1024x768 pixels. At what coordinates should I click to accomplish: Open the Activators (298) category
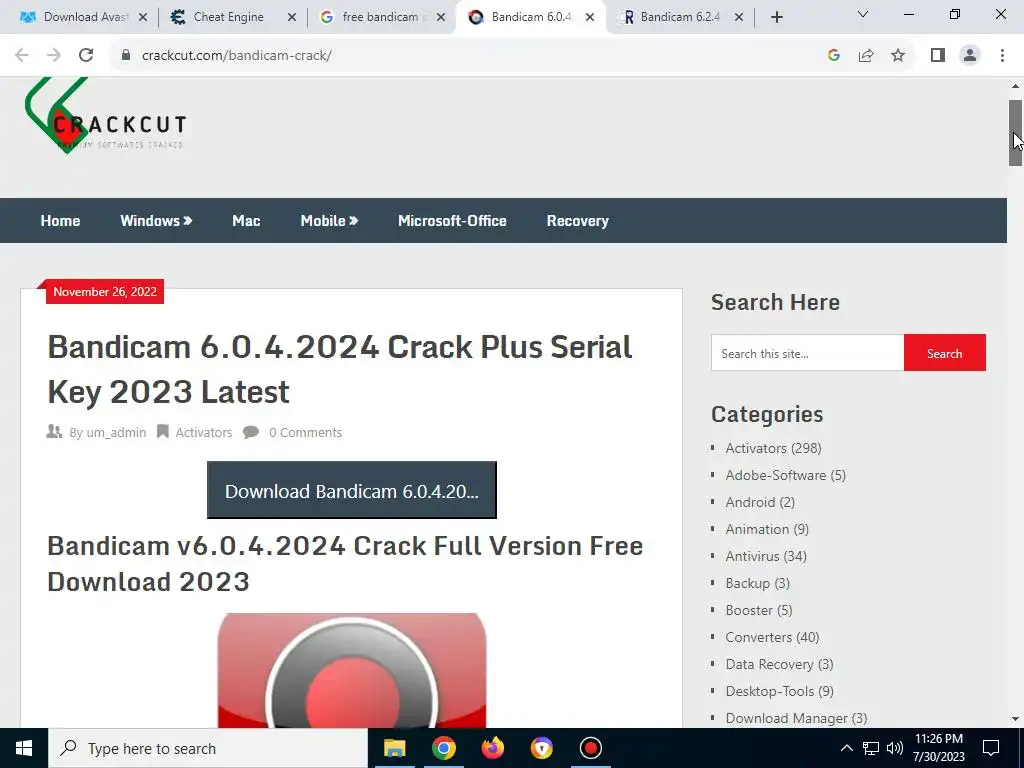[773, 448]
